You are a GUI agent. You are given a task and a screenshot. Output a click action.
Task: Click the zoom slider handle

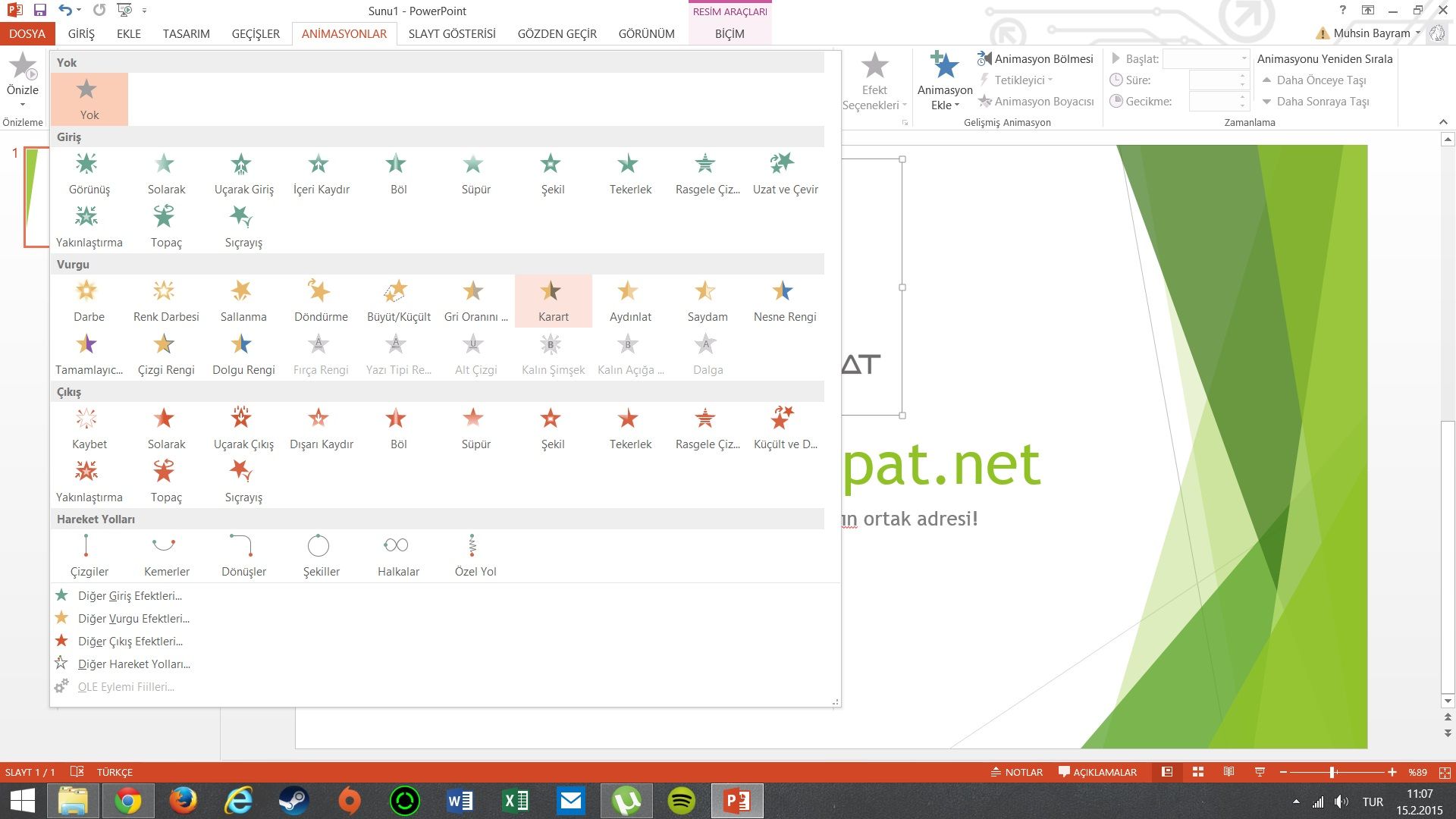1332,772
